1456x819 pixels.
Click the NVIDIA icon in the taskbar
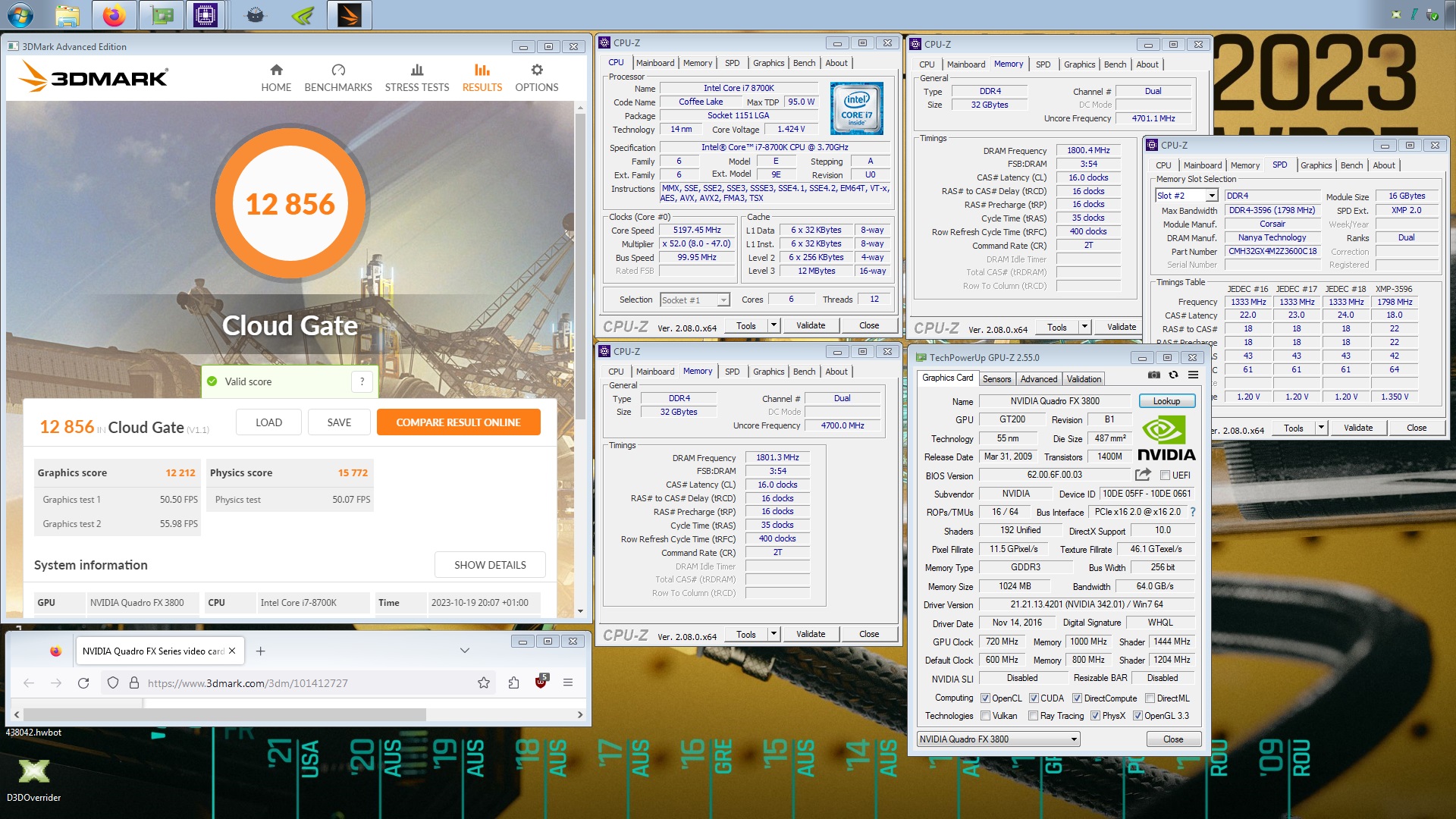303,14
